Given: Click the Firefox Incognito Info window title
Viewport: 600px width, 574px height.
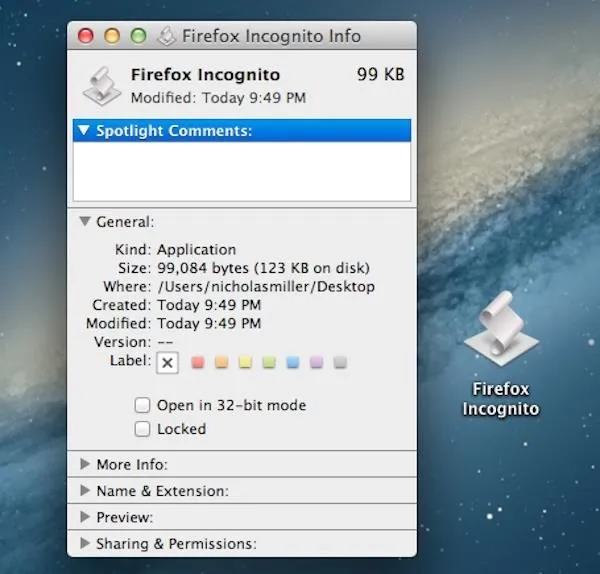Looking at the screenshot, I should (x=271, y=36).
